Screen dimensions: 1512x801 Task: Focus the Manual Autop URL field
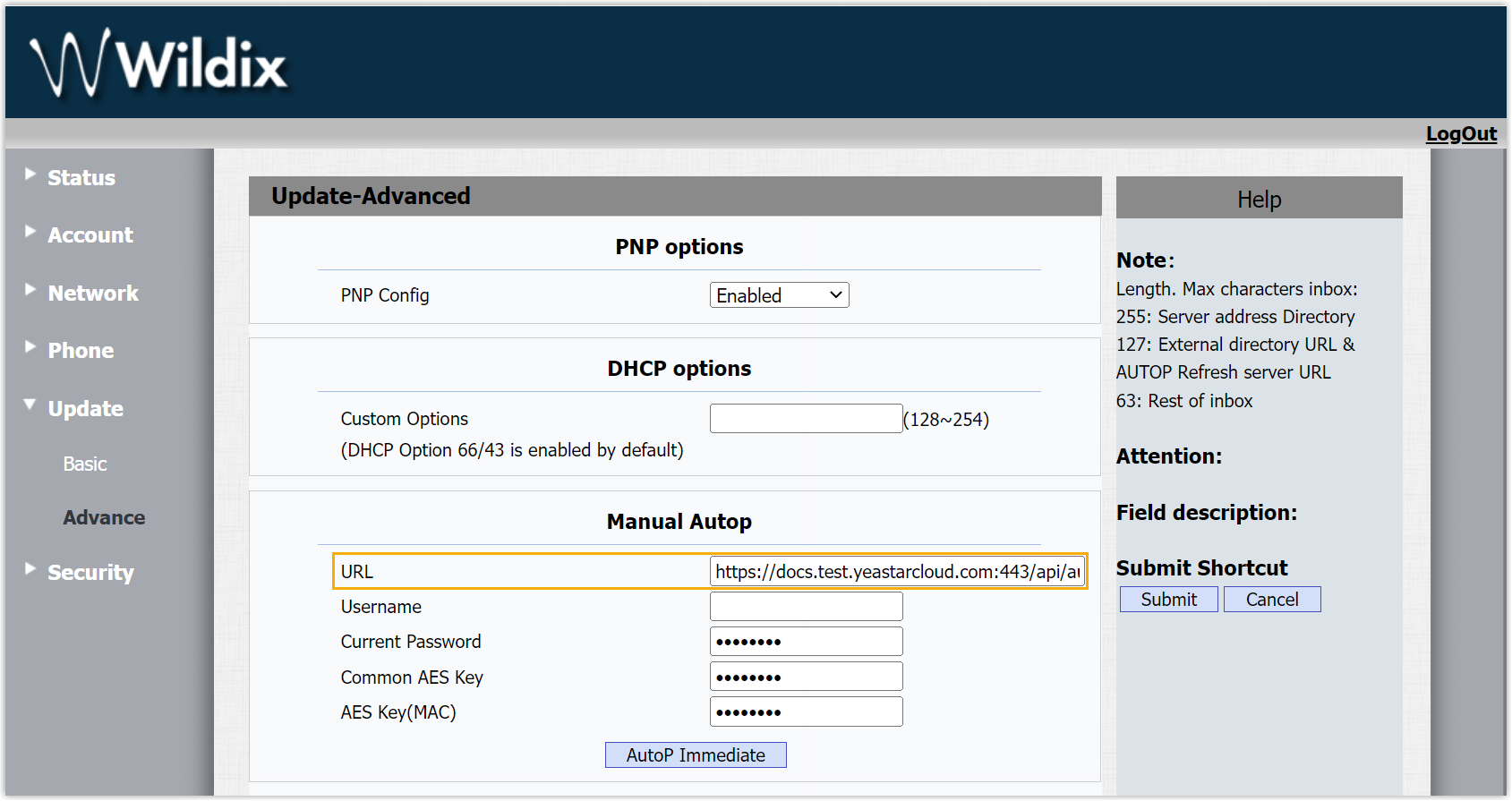[x=897, y=572]
